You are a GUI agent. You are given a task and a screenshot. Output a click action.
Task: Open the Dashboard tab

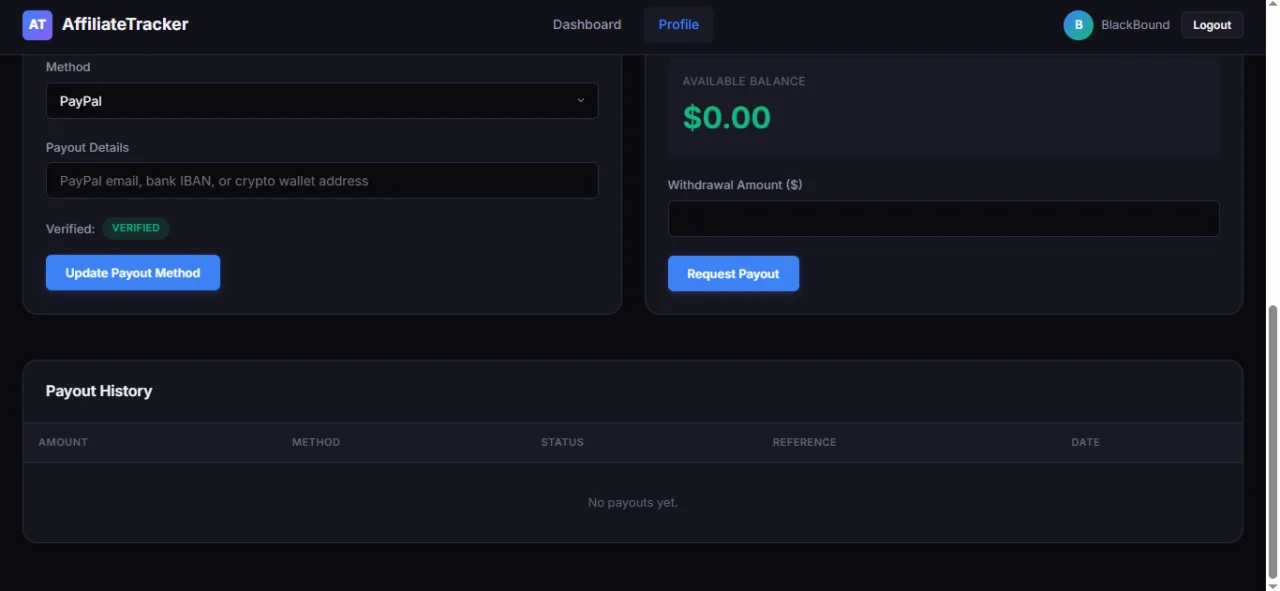pyautogui.click(x=587, y=25)
